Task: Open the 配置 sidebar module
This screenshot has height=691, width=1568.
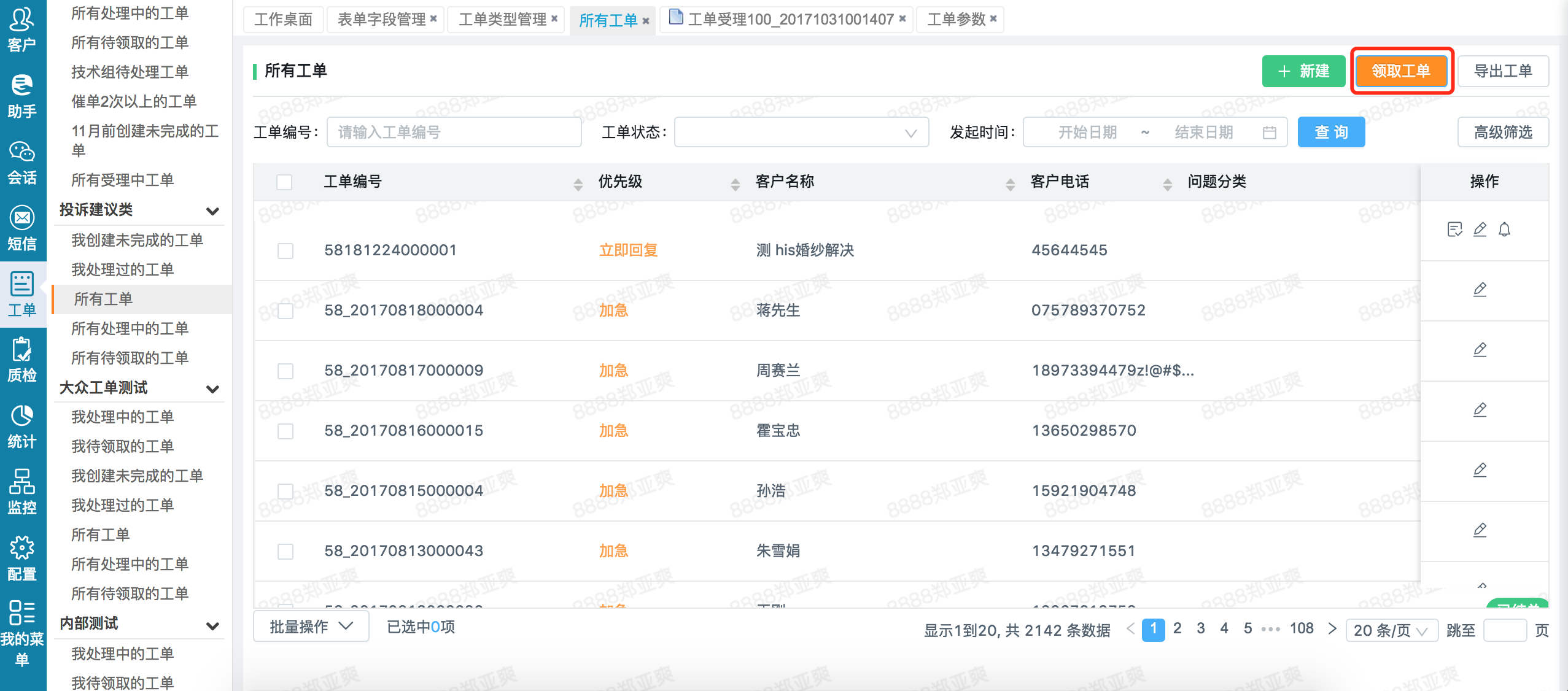Action: (22, 558)
